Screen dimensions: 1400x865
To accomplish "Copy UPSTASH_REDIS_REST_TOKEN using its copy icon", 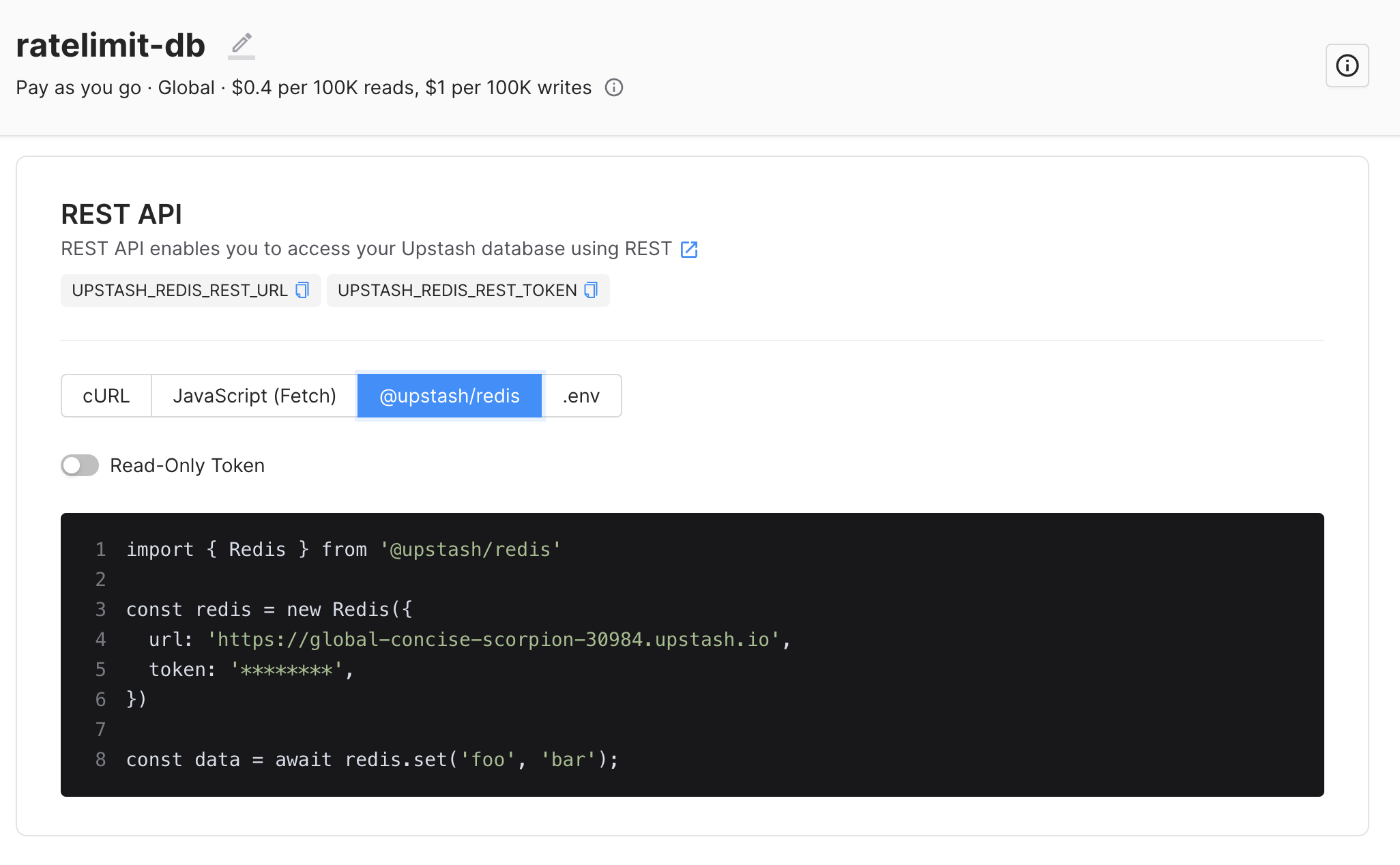I will tap(591, 291).
